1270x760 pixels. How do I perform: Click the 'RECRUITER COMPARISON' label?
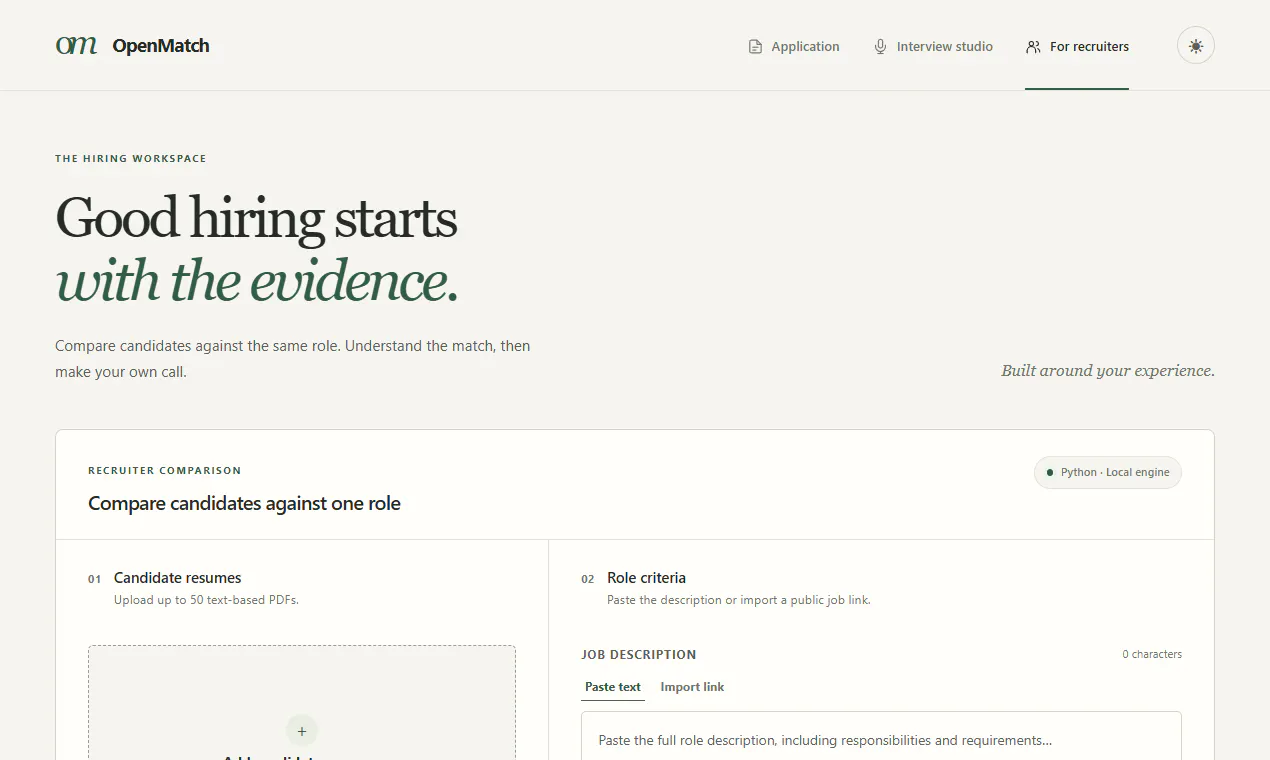pos(165,471)
